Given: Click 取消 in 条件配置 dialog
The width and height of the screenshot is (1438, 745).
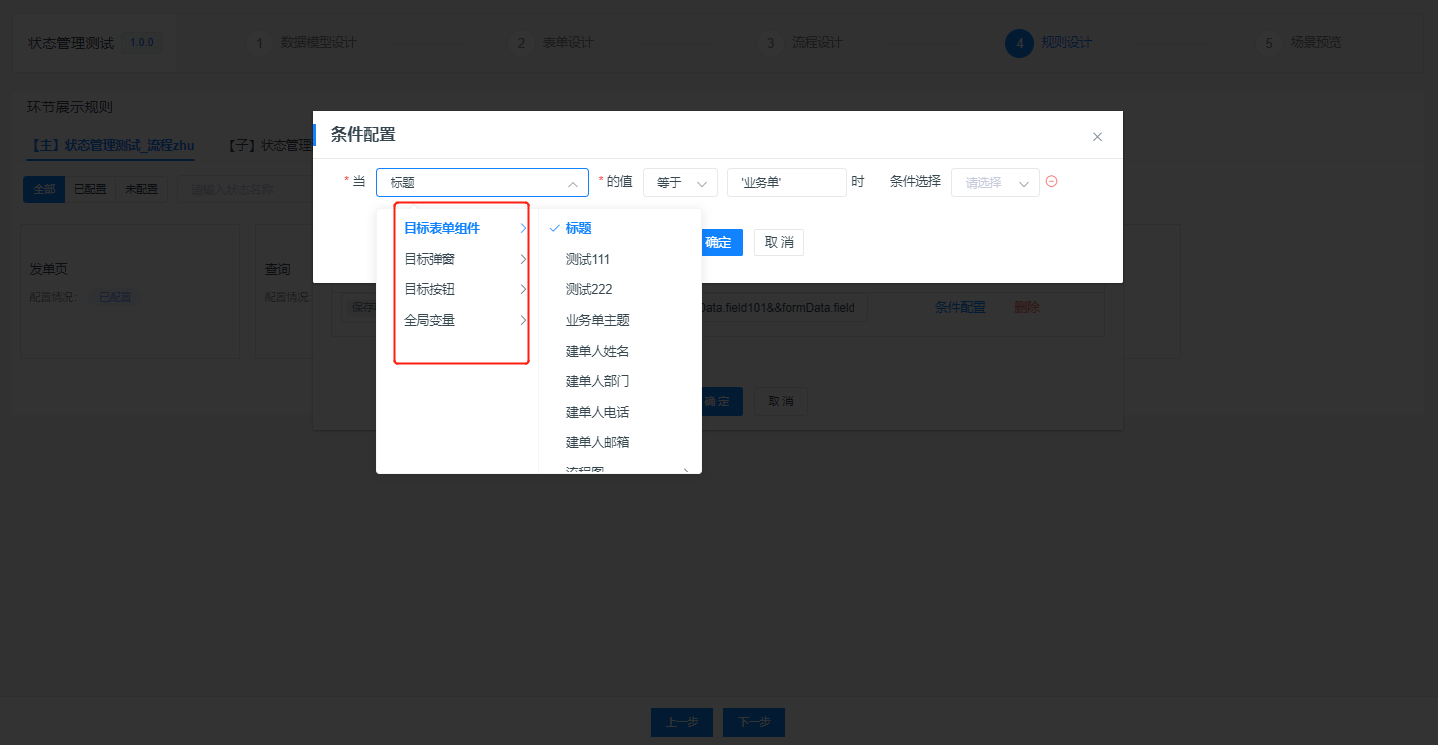Looking at the screenshot, I should 779,243.
